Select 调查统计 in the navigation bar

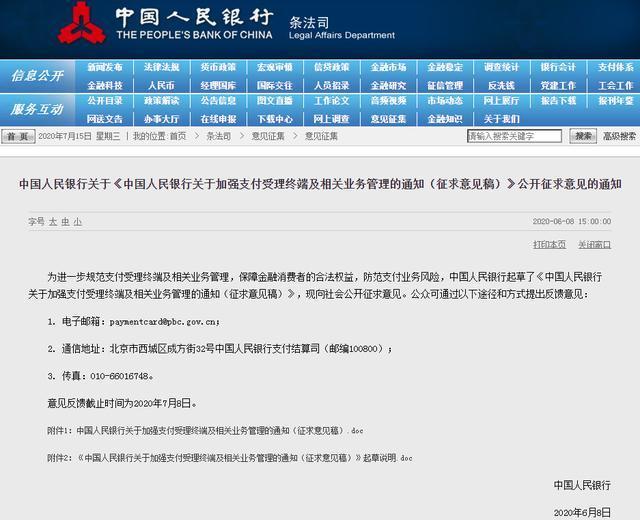click(501, 67)
